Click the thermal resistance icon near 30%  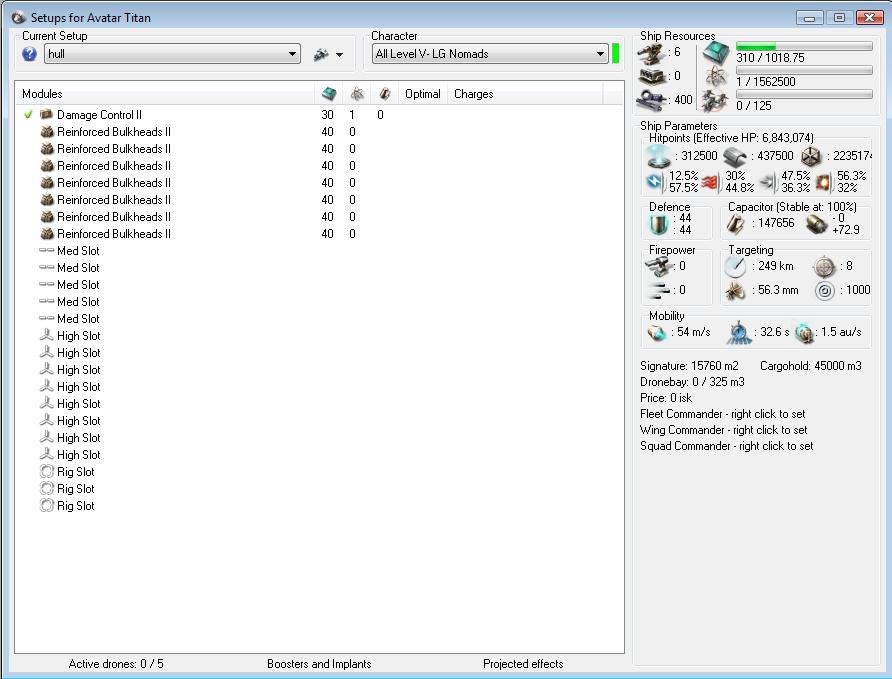pos(710,183)
